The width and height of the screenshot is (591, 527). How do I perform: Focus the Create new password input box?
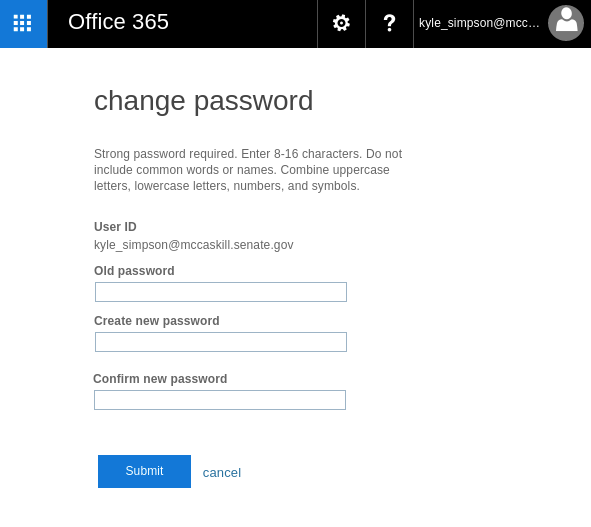click(221, 342)
